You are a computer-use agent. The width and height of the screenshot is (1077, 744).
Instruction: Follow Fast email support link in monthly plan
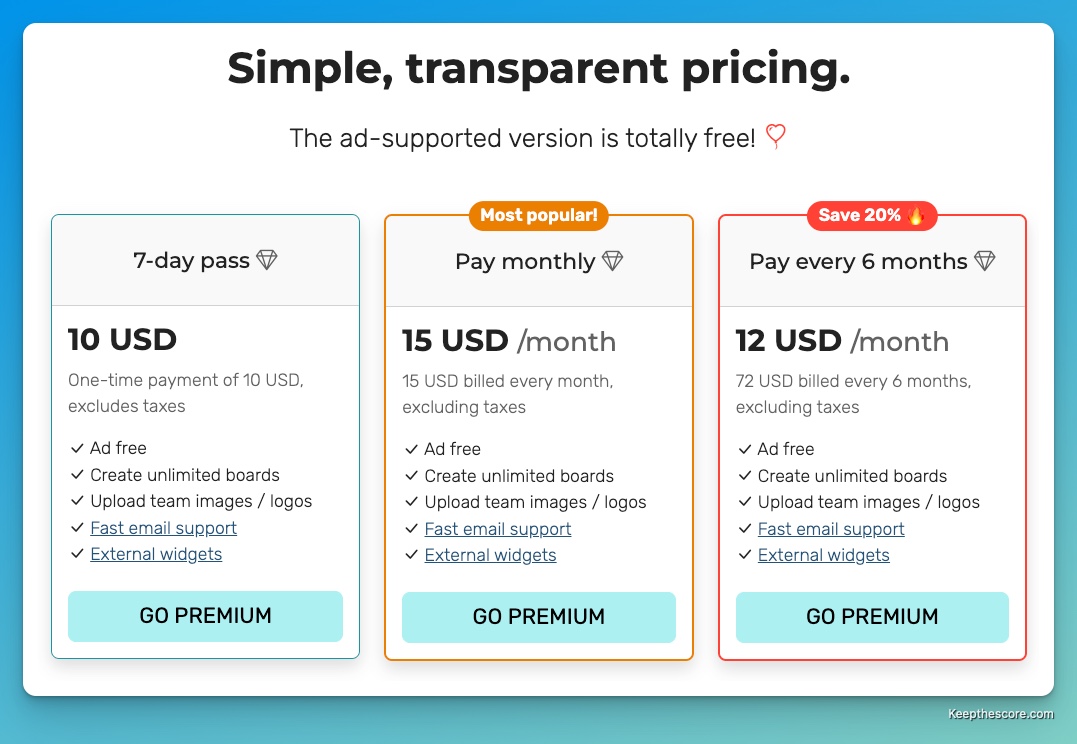tap(498, 529)
